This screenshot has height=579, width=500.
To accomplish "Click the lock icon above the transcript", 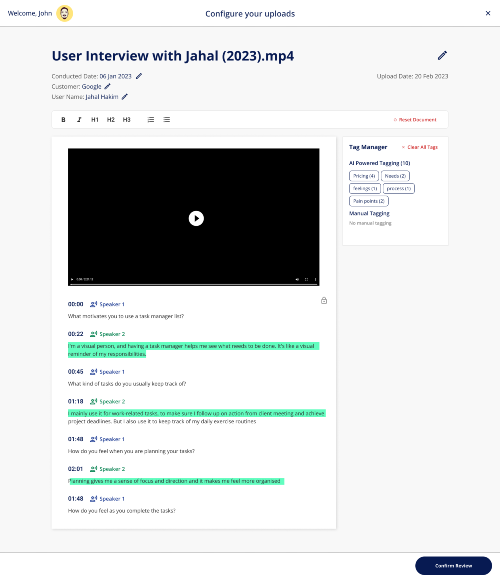I will [324, 300].
